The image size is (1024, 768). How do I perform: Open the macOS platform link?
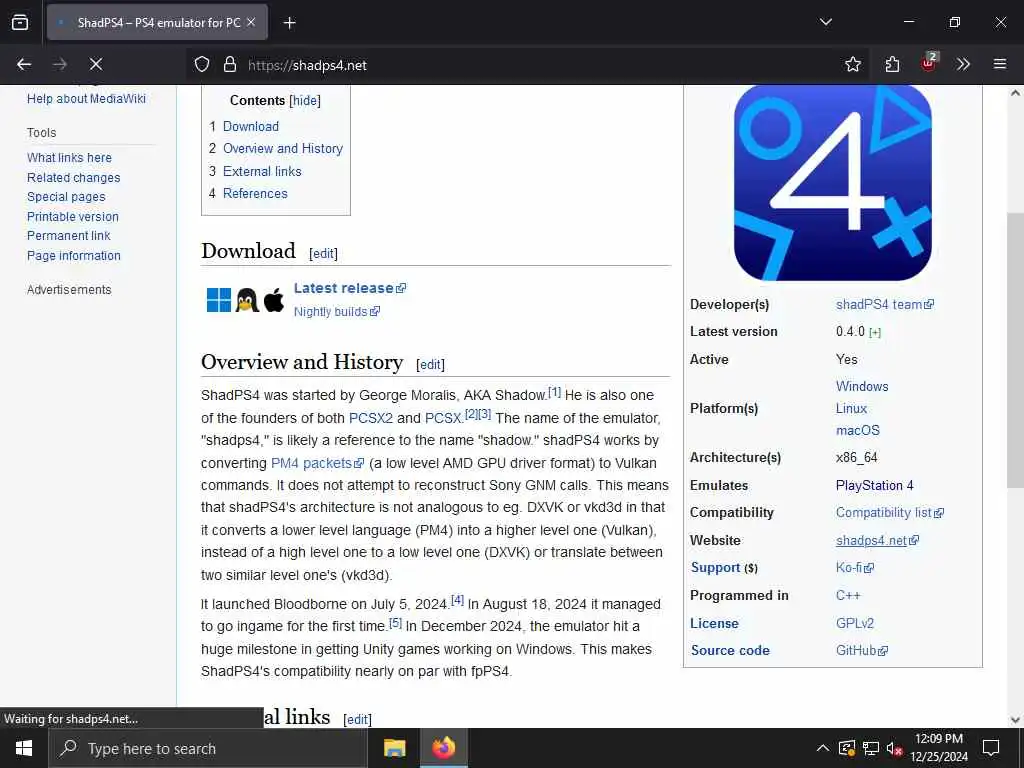point(857,430)
